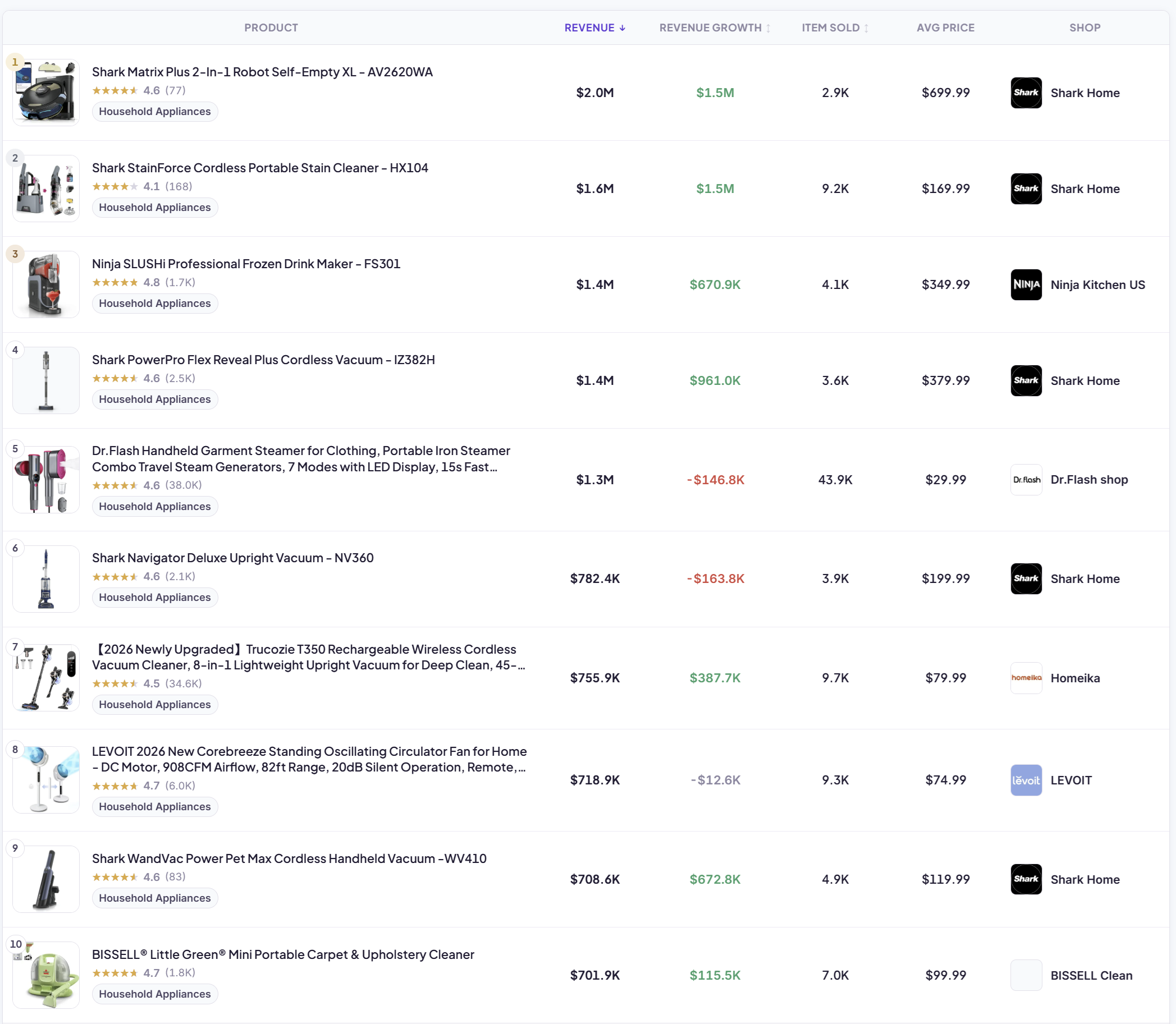Click Shark logo in WandVac row

click(x=1026, y=879)
